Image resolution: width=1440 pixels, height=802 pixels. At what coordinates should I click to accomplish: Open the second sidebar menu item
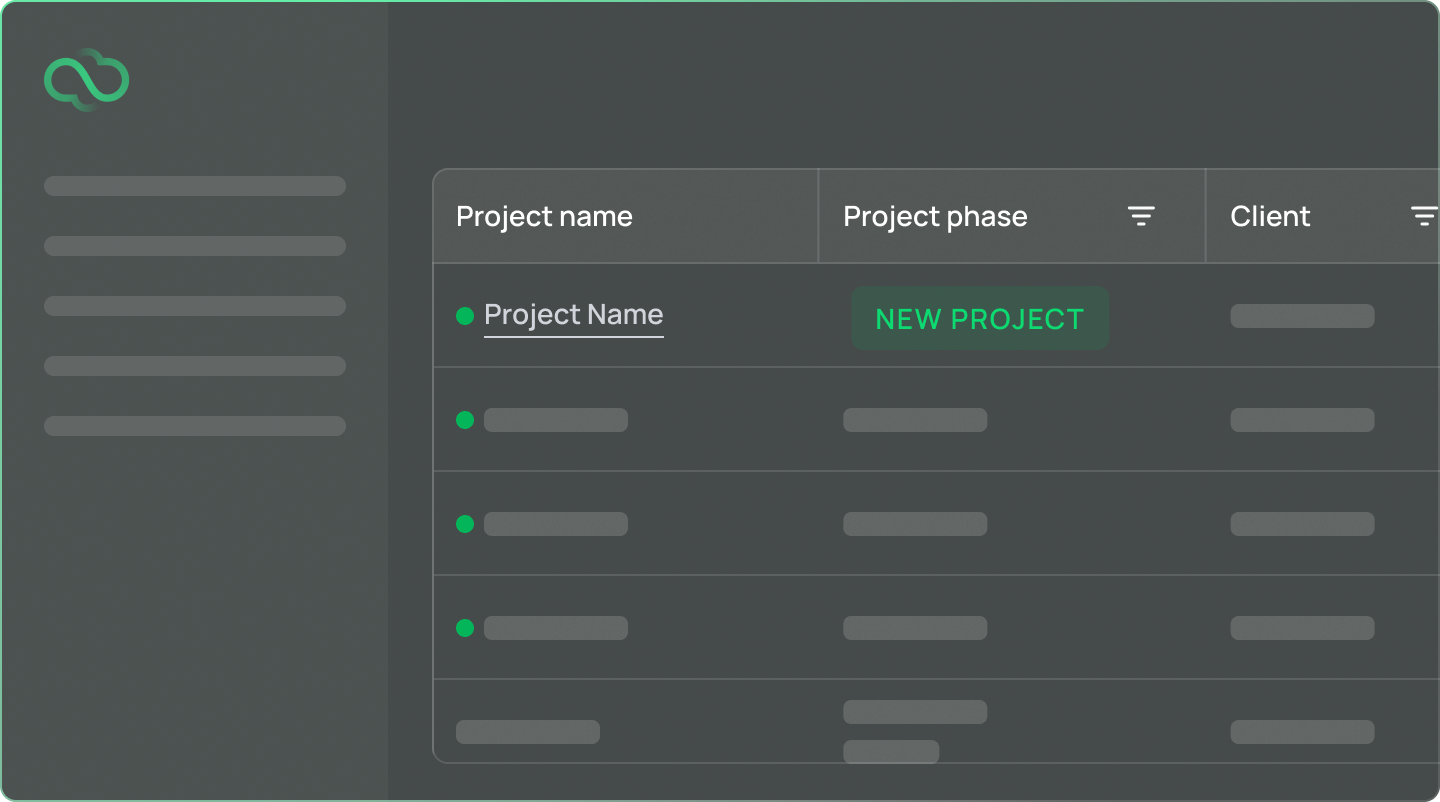[195, 246]
